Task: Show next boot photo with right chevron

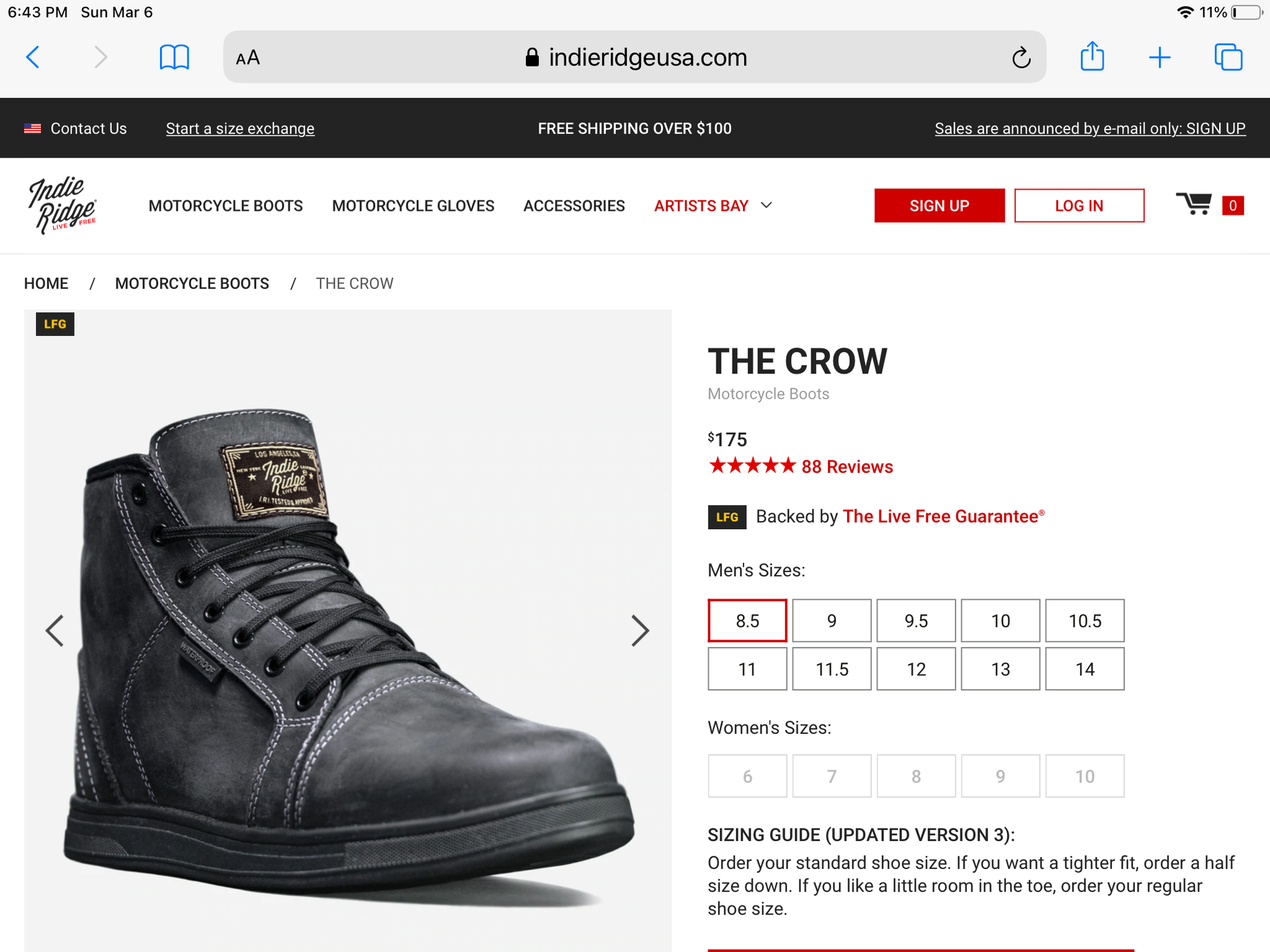Action: 639,630
